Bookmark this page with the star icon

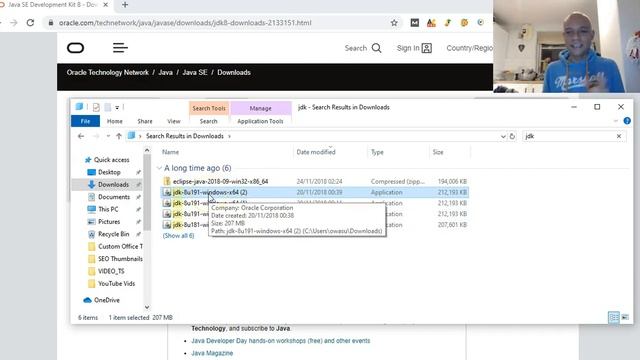coord(394,23)
